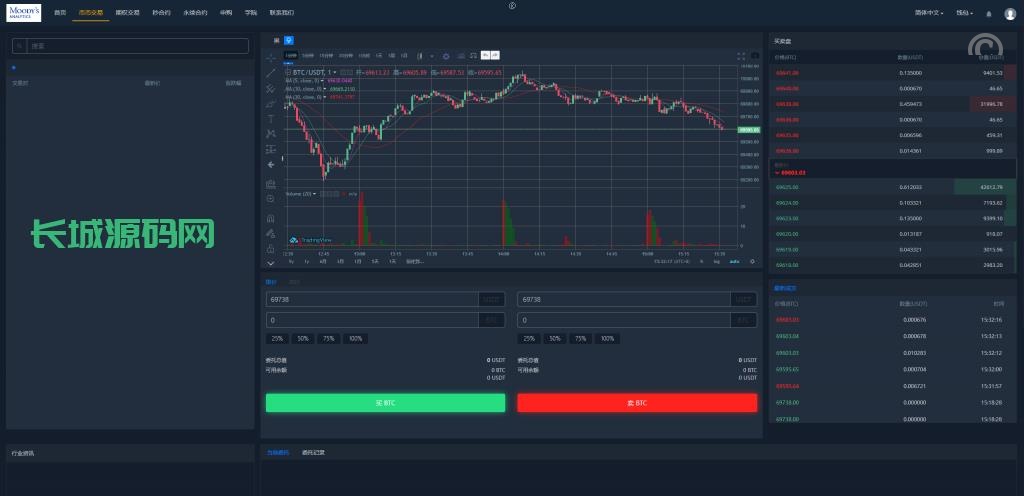Click the back arrow in chart toolbar
The height and width of the screenshot is (496, 1024).
pyautogui.click(x=271, y=164)
